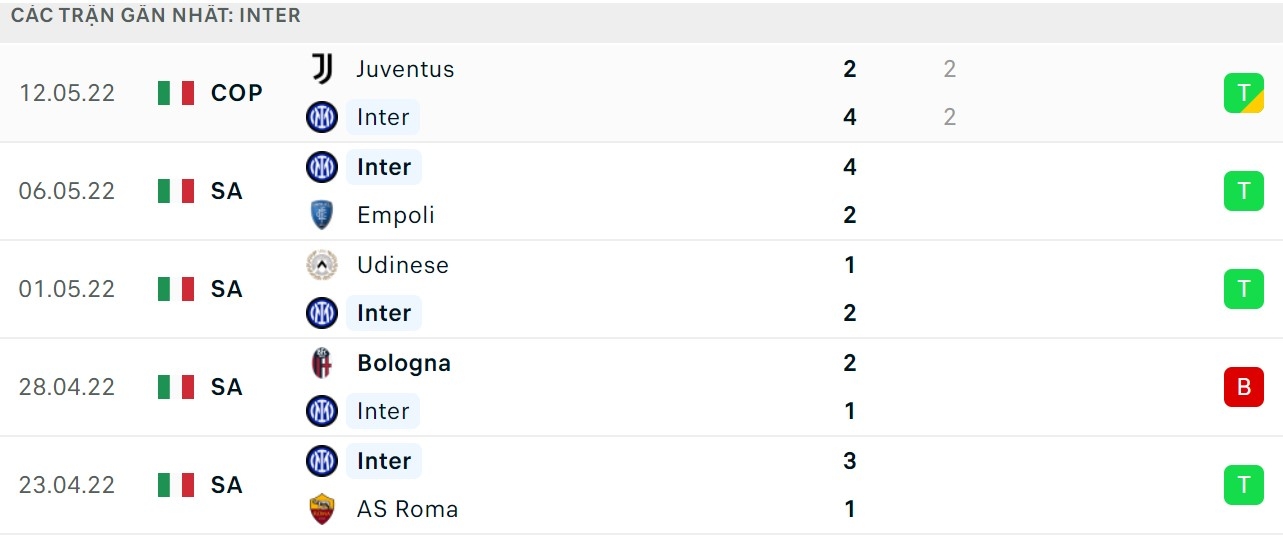Click the T badge for Inter–Empoli
The height and width of the screenshot is (535, 1283).
click(x=1244, y=191)
